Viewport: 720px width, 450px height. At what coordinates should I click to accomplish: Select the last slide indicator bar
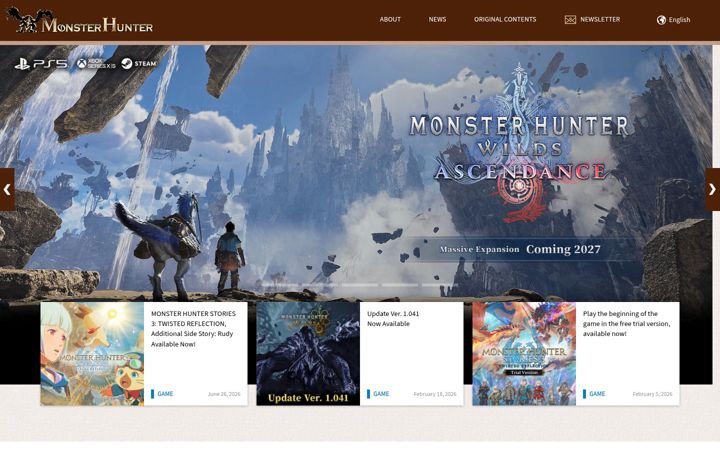pos(439,285)
